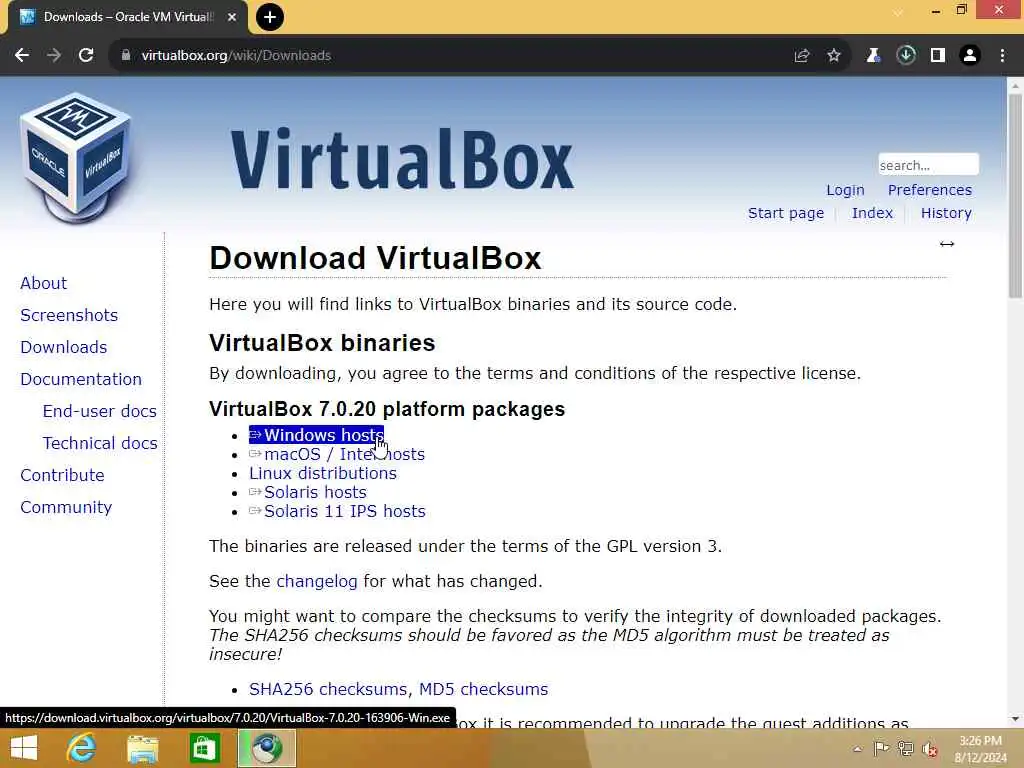Viewport: 1024px width, 768px height.
Task: Open the user profile avatar
Action: 970,56
